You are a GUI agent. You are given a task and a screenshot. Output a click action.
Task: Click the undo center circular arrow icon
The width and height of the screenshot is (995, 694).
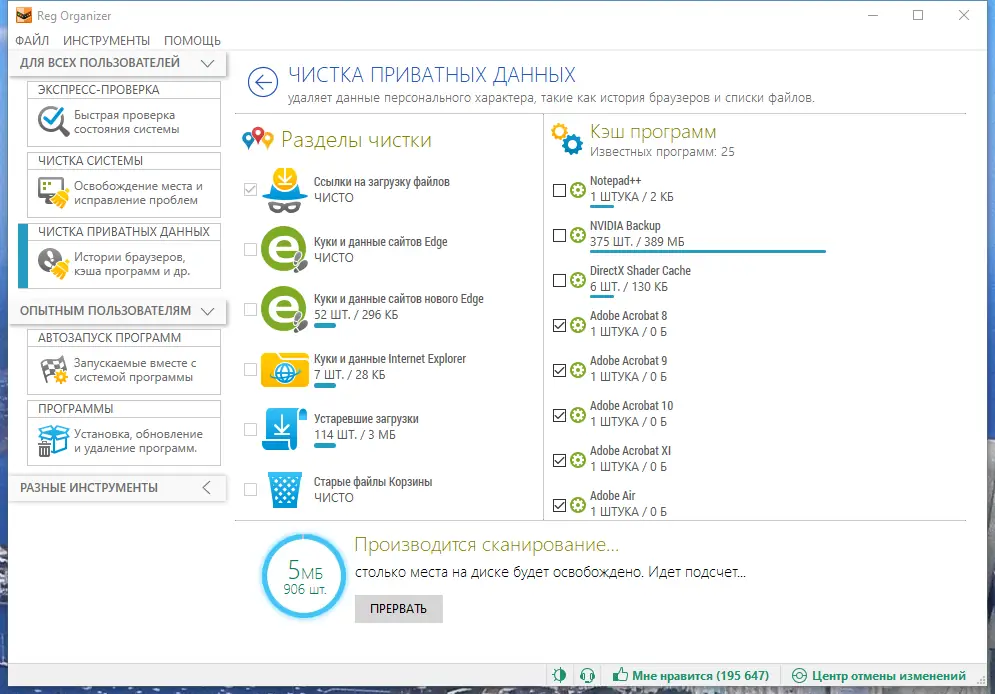tap(799, 676)
